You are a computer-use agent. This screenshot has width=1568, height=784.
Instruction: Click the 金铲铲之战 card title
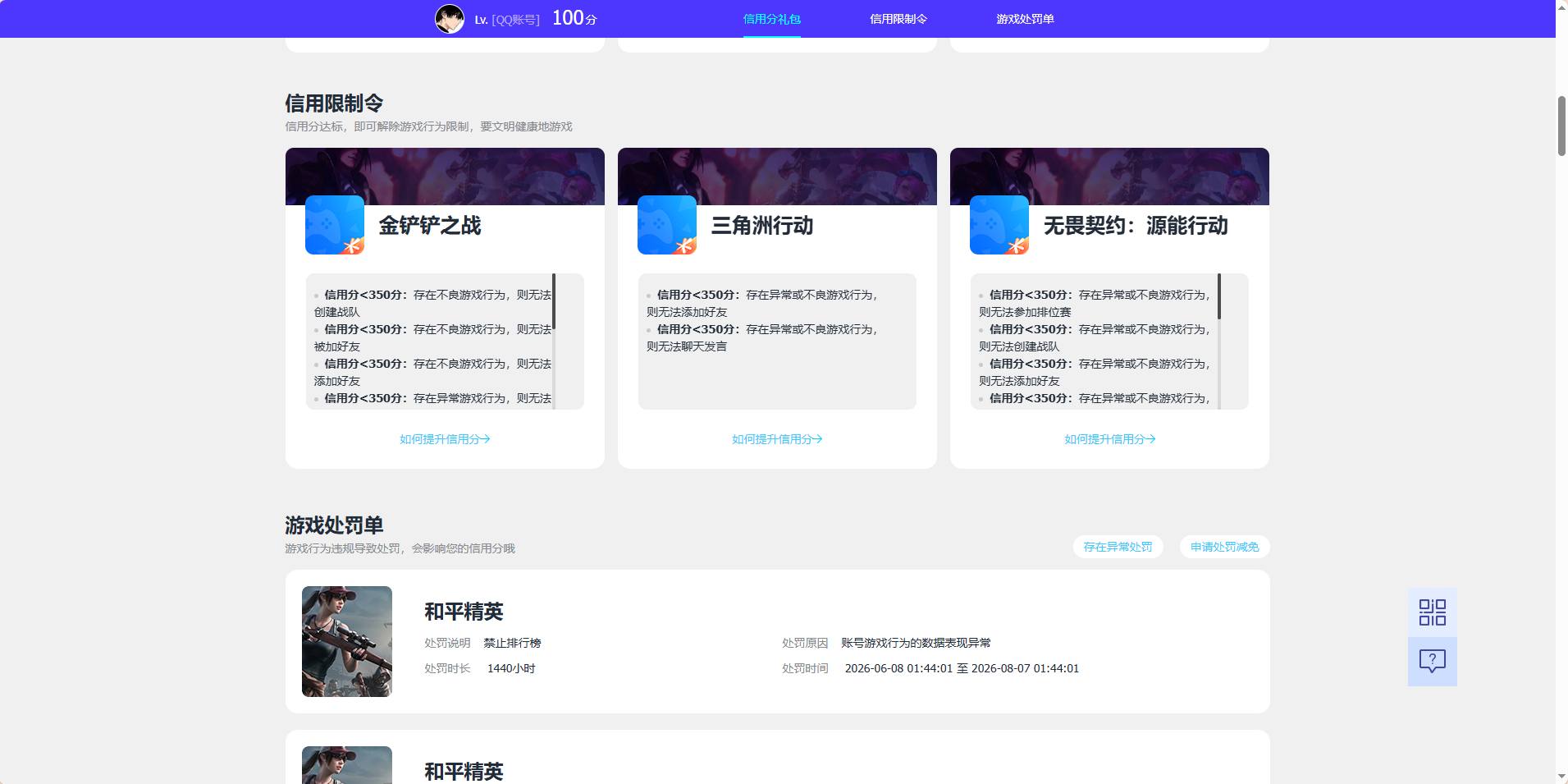tap(430, 226)
